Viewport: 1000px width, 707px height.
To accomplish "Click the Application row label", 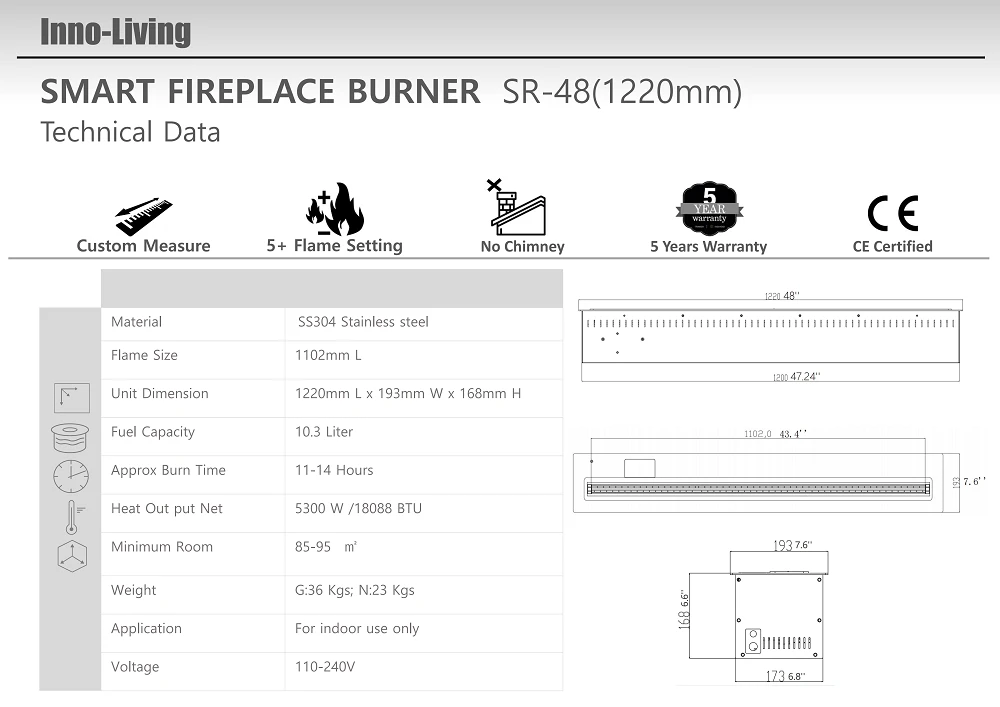I will [x=146, y=628].
